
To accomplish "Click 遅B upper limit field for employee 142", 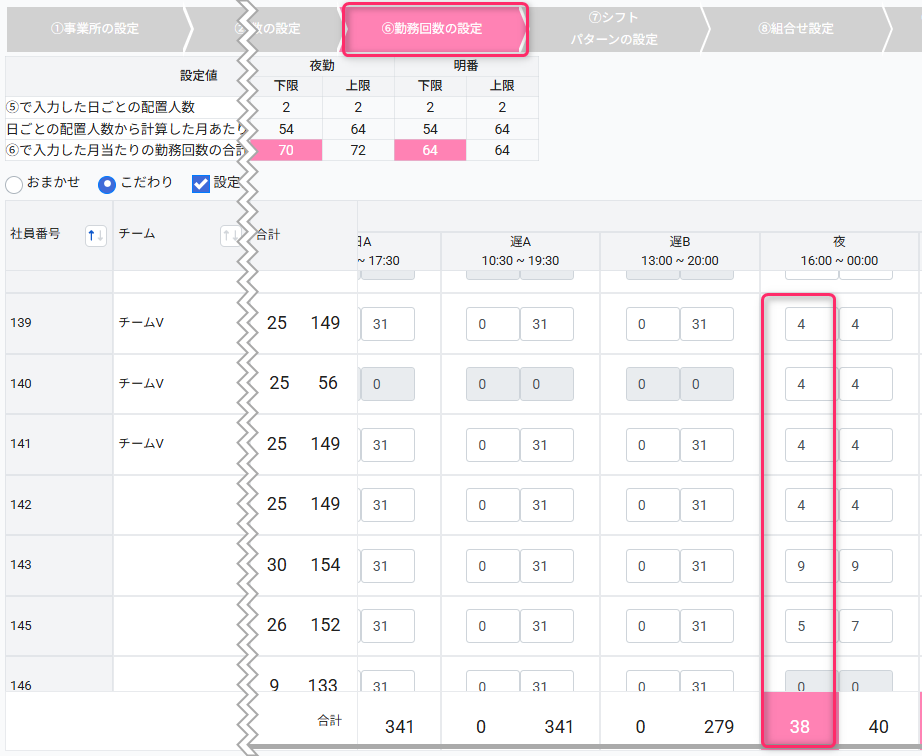I will click(x=706, y=505).
